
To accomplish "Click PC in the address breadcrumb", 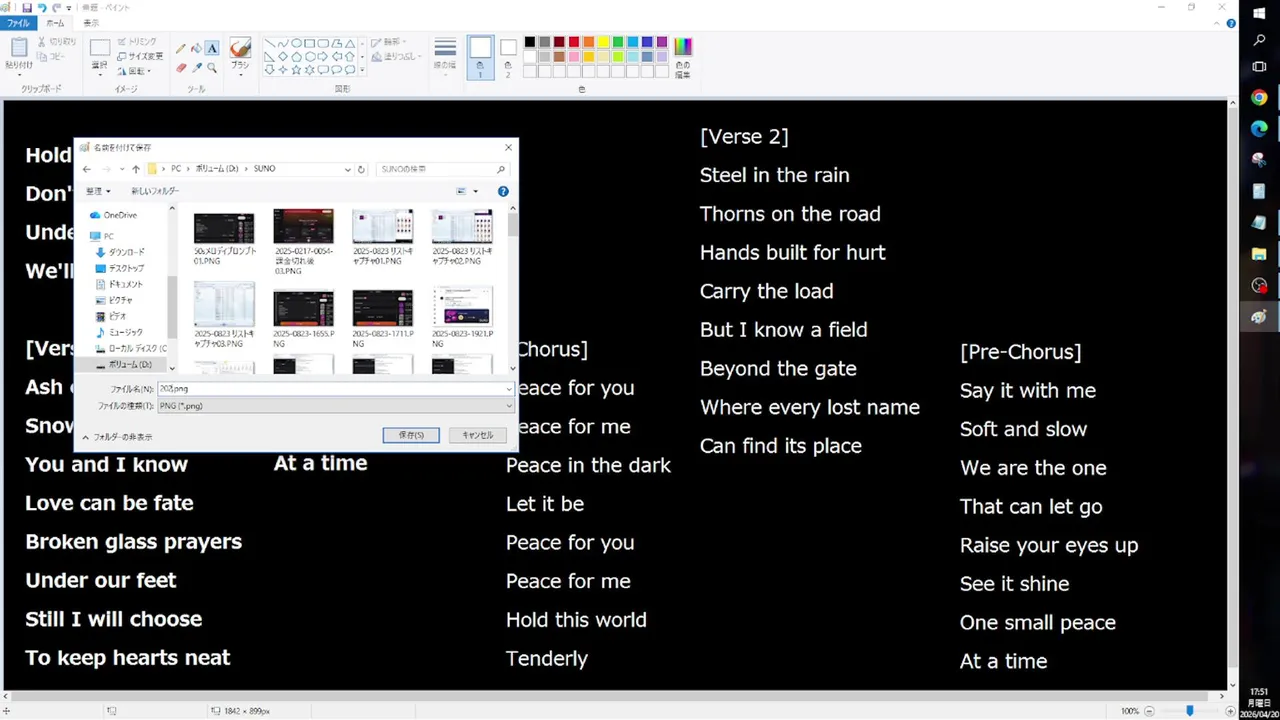I will click(x=176, y=169).
